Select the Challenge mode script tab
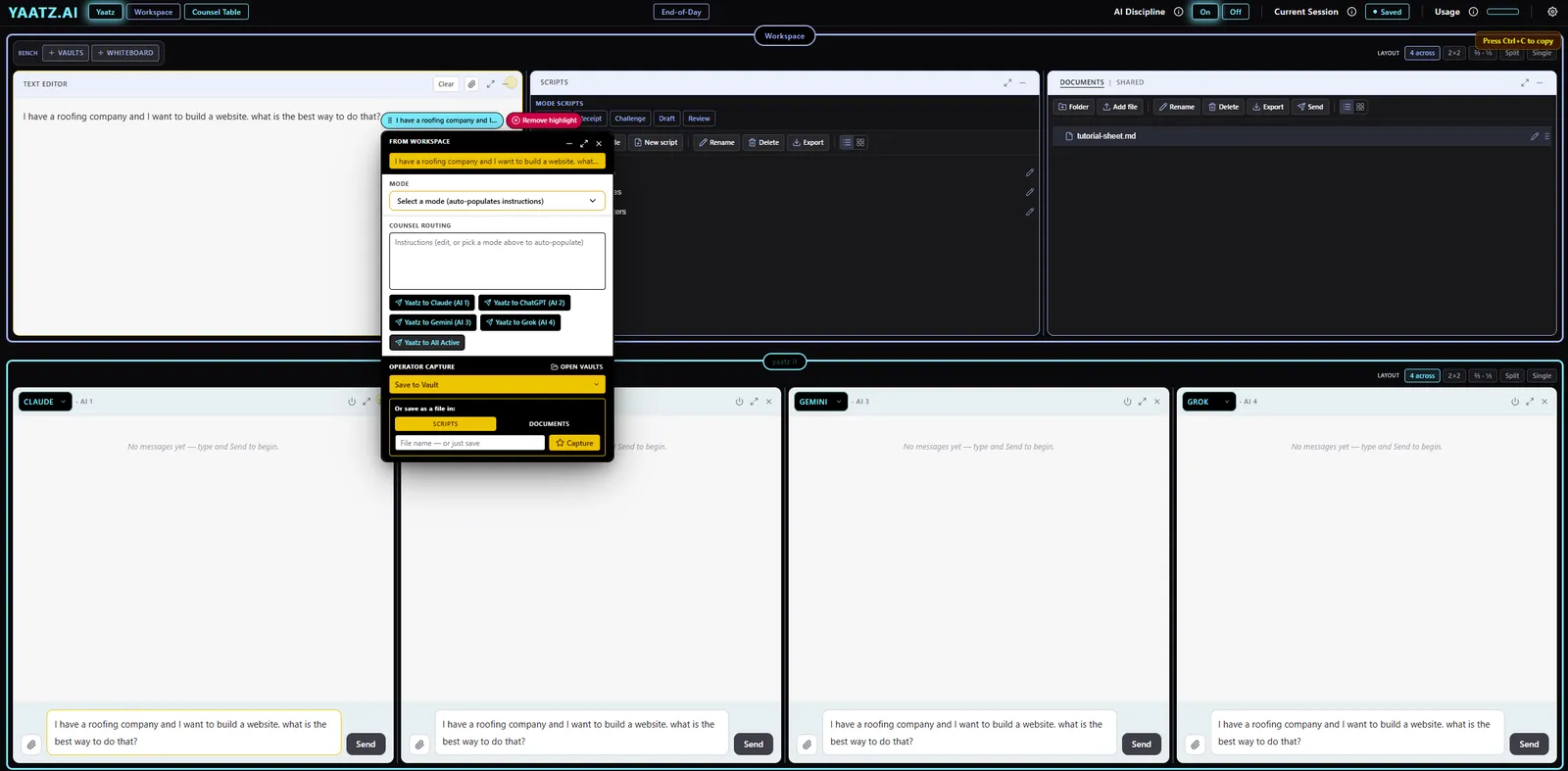1568x771 pixels. (x=630, y=119)
